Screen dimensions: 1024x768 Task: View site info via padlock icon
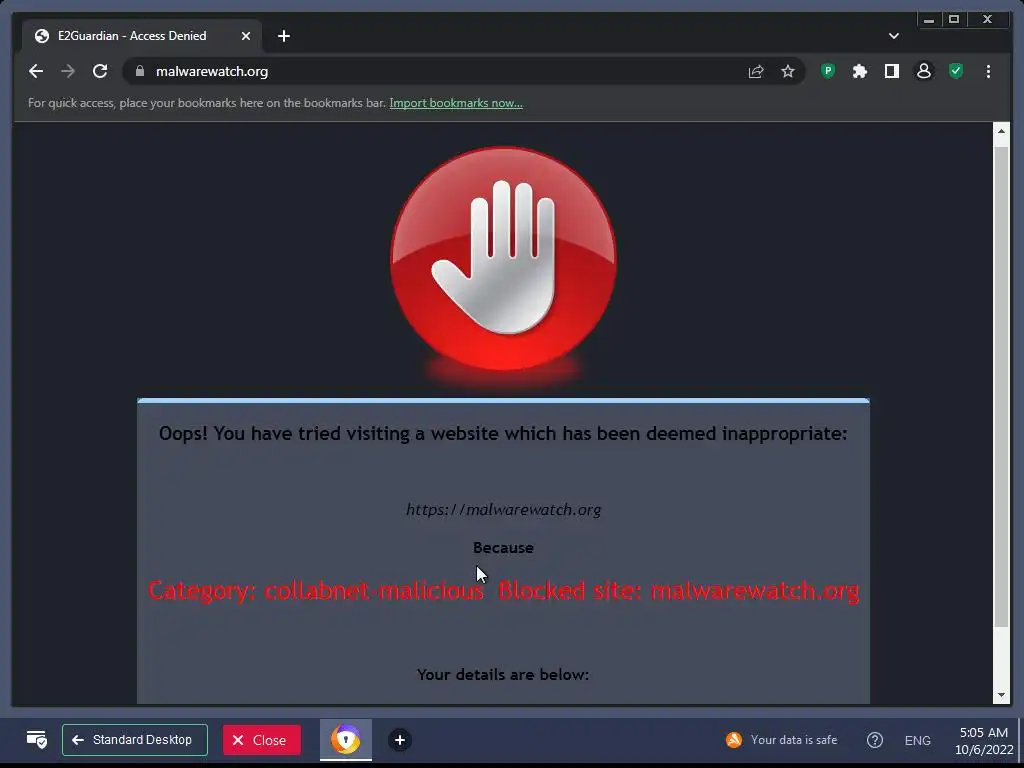tap(140, 71)
